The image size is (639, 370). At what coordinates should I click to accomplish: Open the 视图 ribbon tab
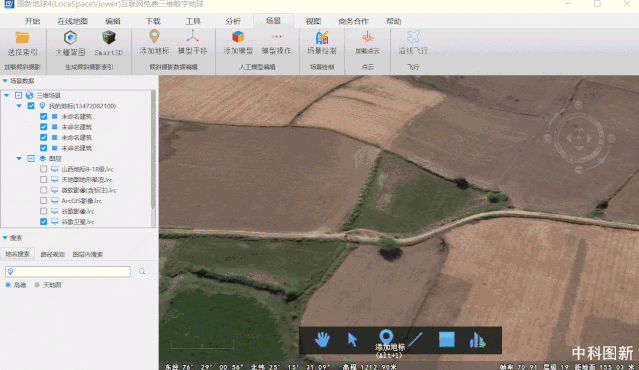point(313,21)
